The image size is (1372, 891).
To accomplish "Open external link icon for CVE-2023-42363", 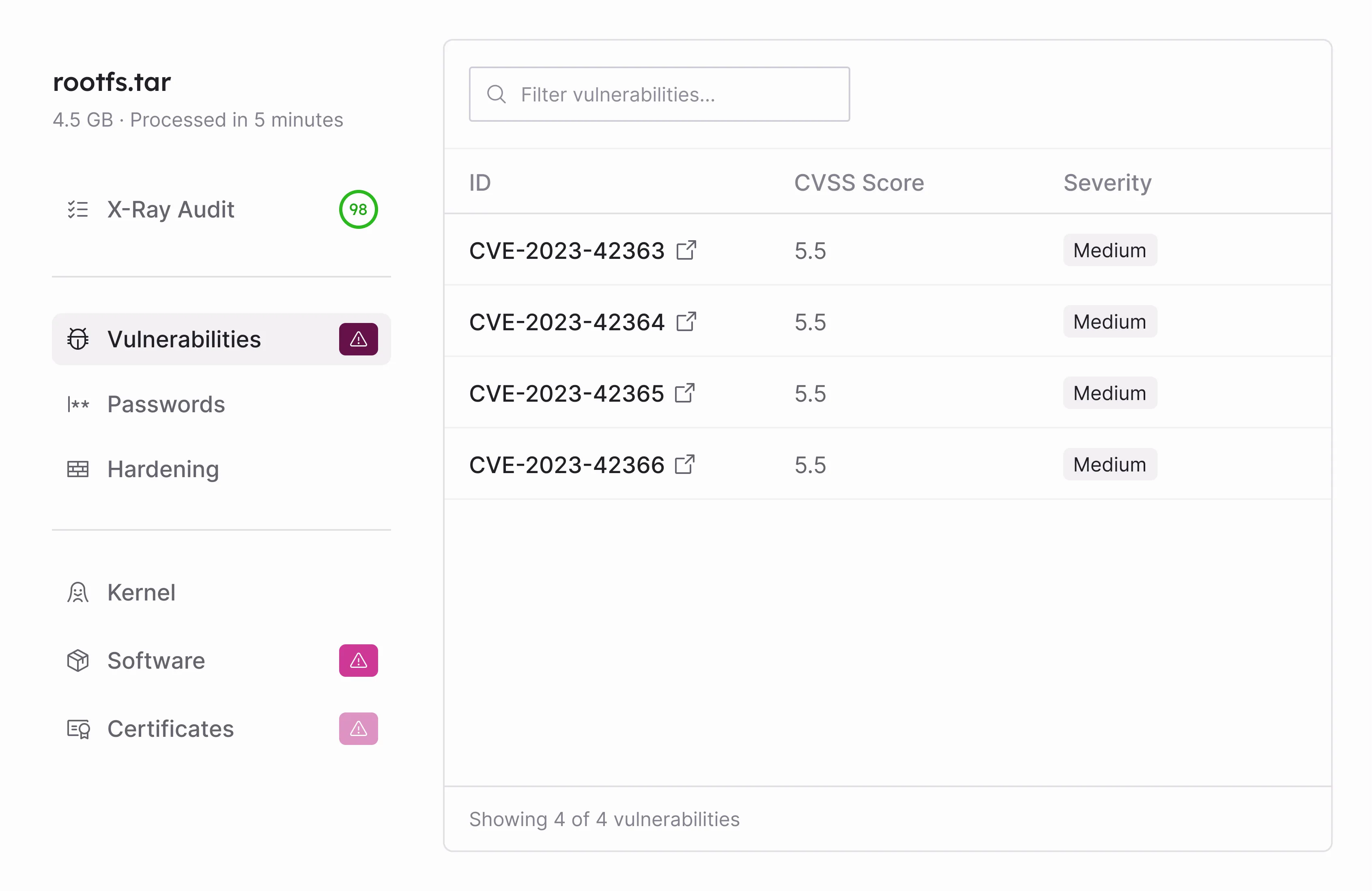I will click(686, 250).
